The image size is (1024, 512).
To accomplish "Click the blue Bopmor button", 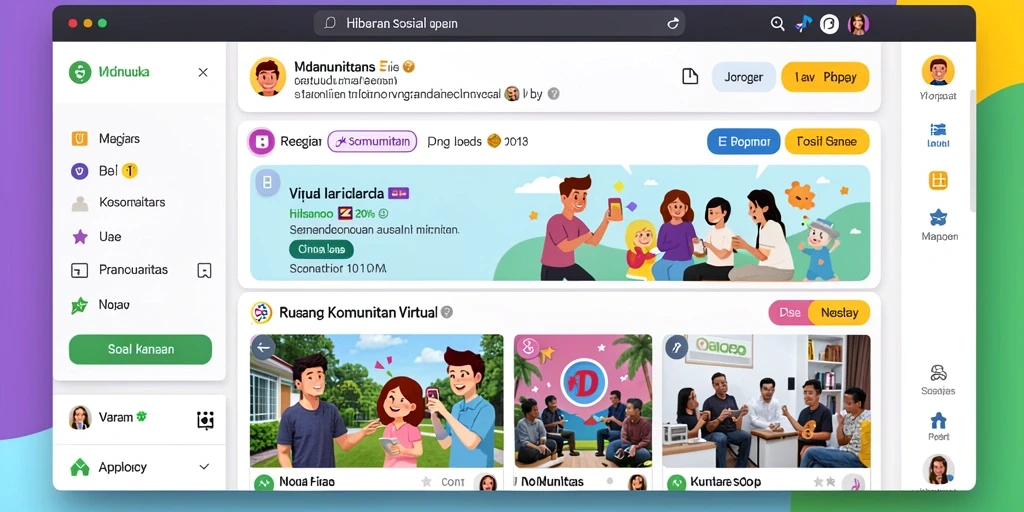I will (x=744, y=141).
